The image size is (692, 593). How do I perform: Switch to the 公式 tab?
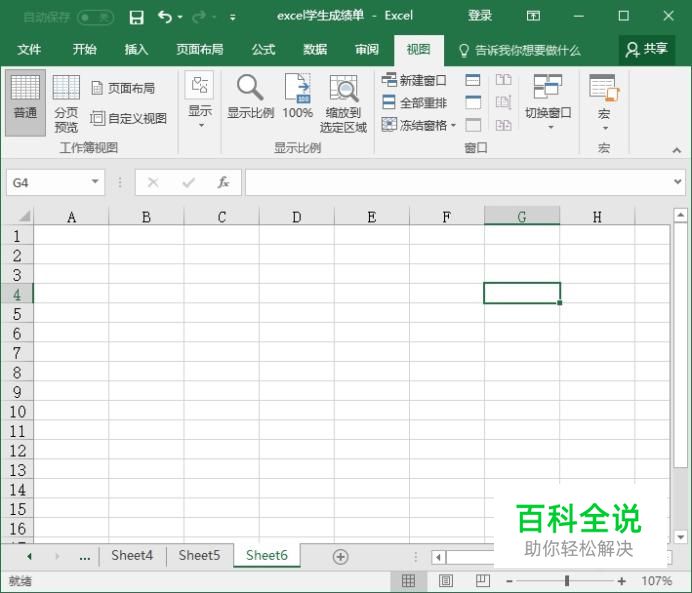(x=263, y=49)
